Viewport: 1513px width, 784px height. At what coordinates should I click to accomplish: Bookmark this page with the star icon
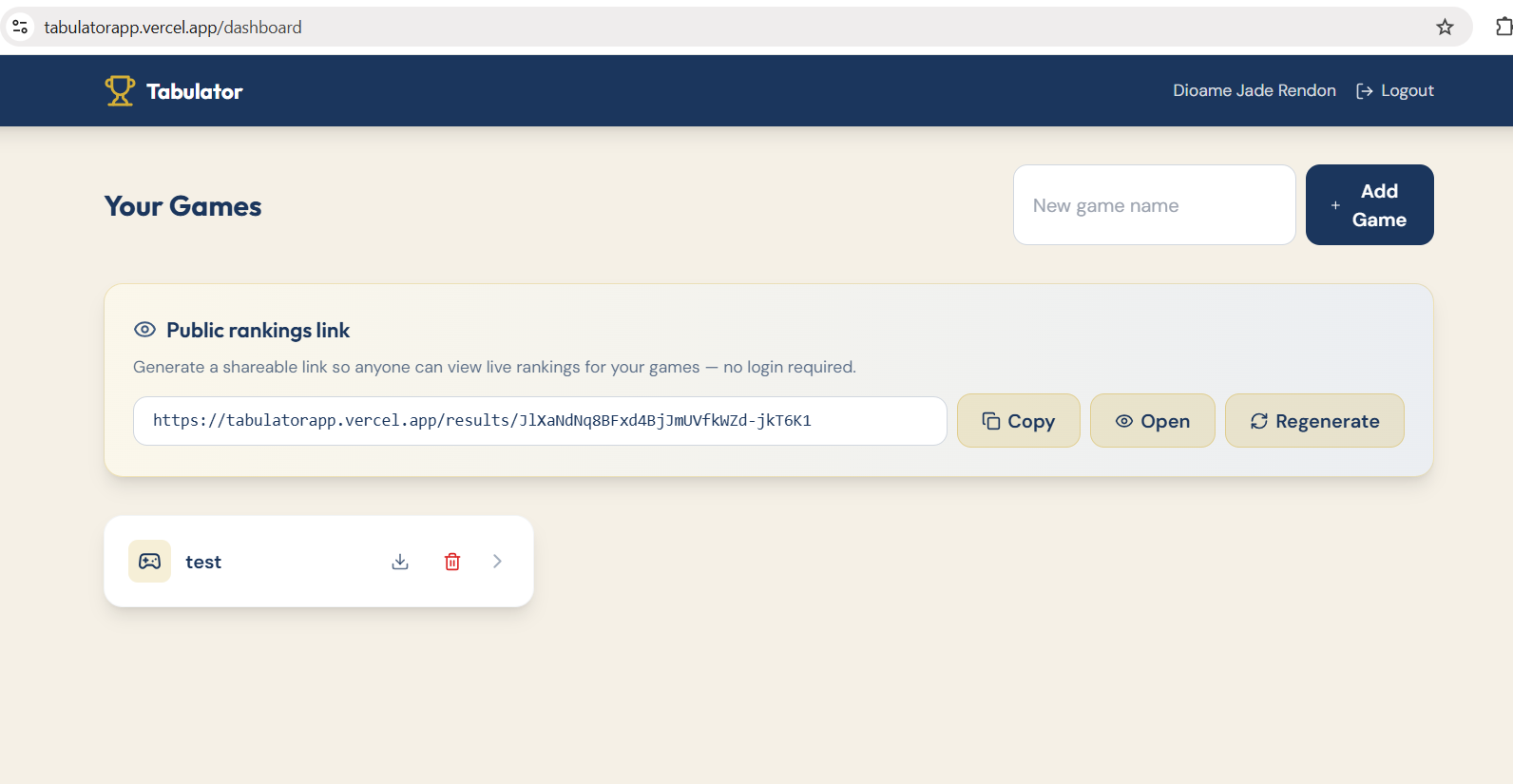[x=1445, y=28]
